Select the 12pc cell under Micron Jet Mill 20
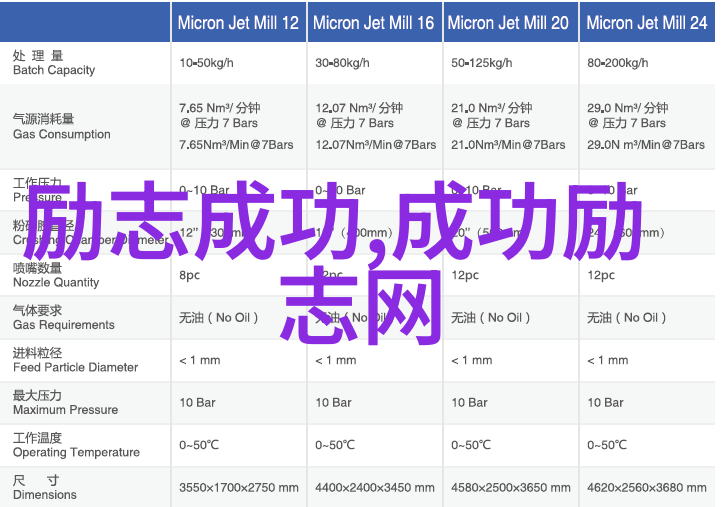The height and width of the screenshot is (507, 722). [465, 275]
